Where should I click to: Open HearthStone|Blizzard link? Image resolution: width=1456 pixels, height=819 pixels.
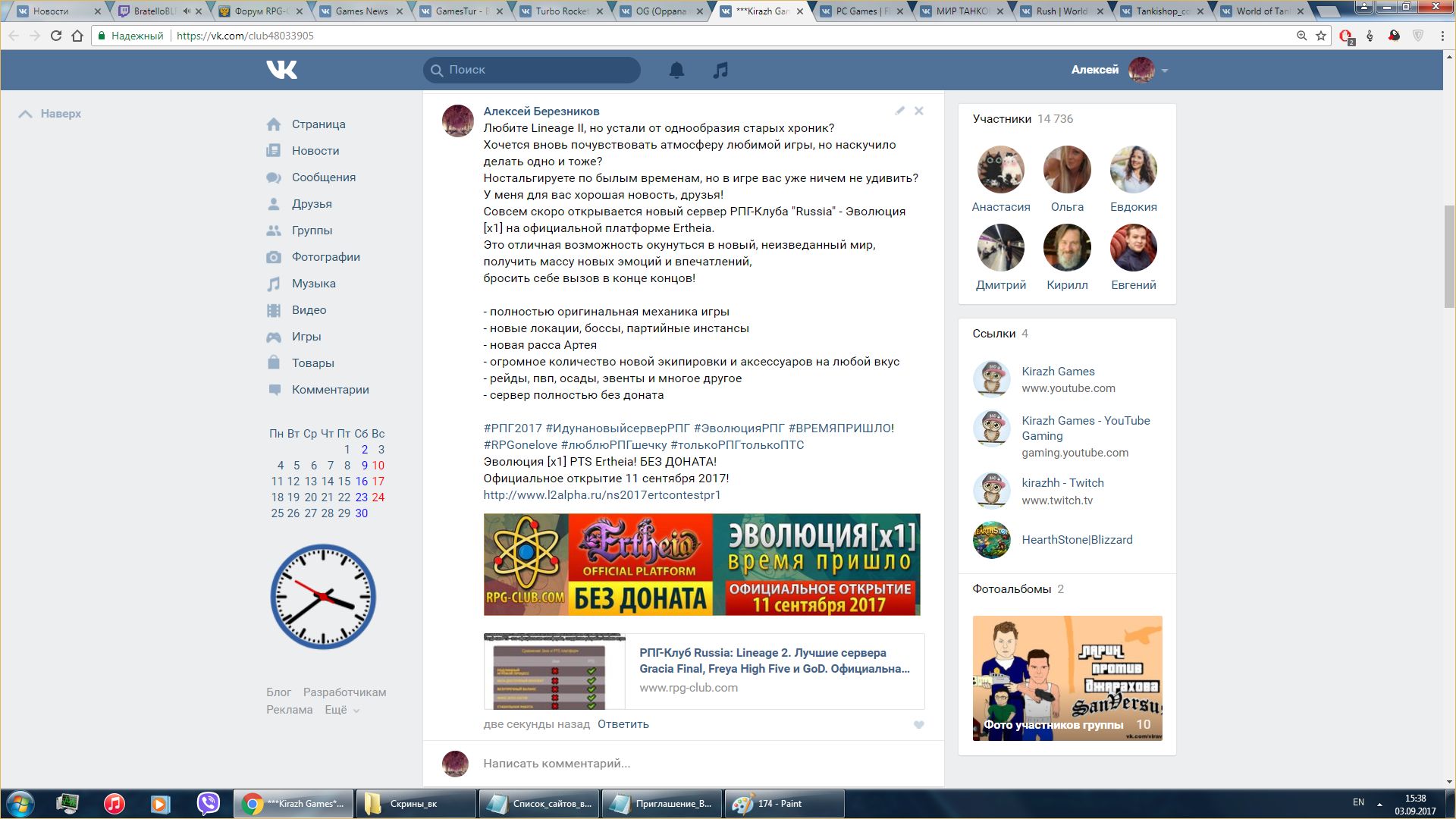[x=1077, y=540]
